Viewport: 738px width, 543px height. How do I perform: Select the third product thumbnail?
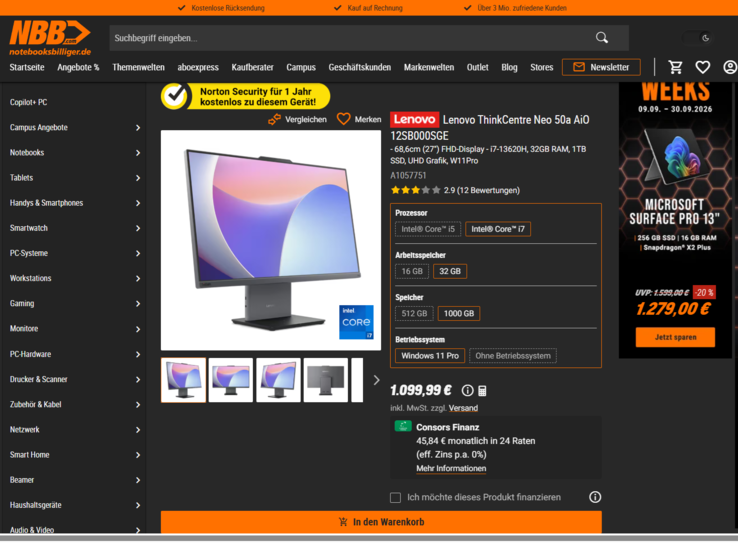[278, 380]
